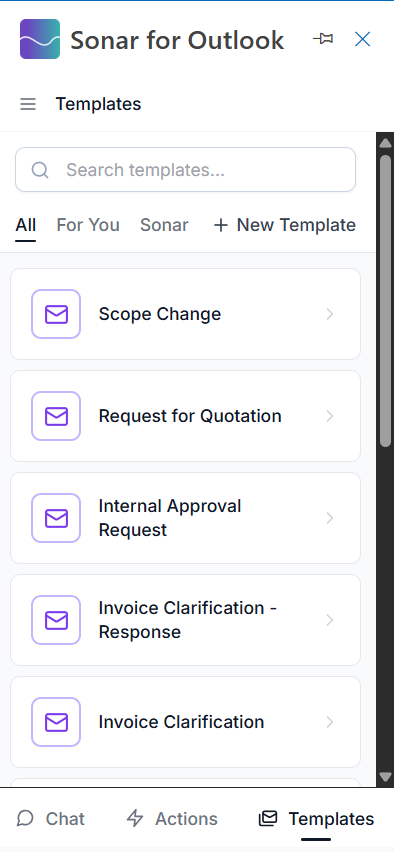Go to the Chat tab label
Viewport: 394px width, 852px height.
tap(65, 818)
